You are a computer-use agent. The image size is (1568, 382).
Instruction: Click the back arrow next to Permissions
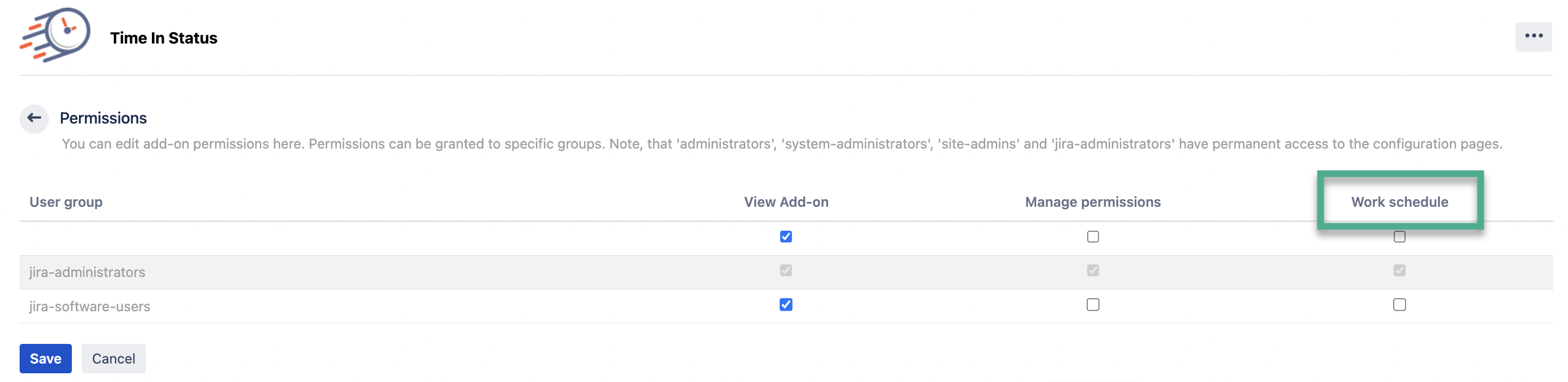[34, 118]
